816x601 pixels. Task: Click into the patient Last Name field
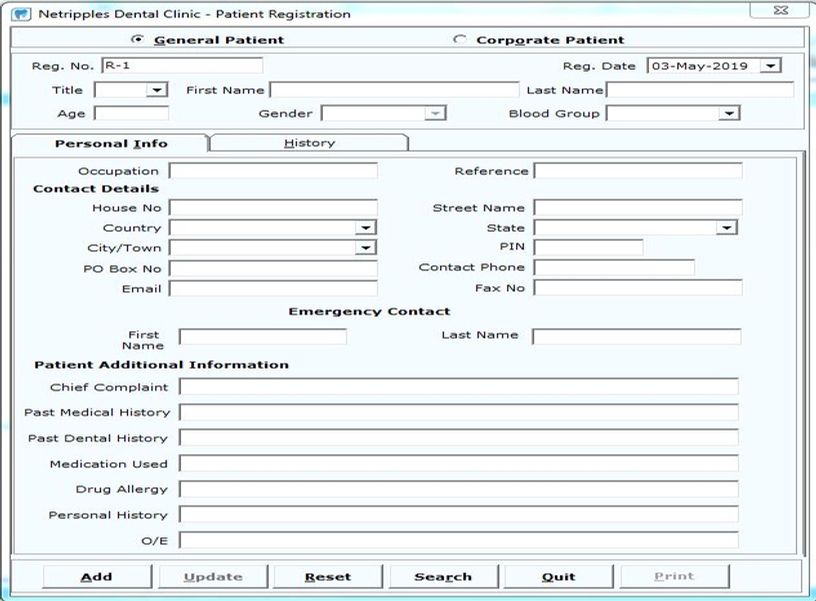(x=700, y=90)
